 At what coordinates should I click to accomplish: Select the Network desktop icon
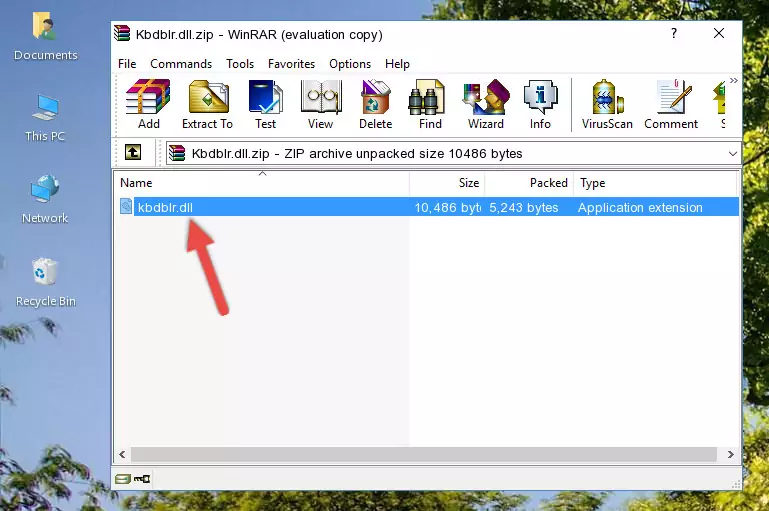[x=45, y=199]
